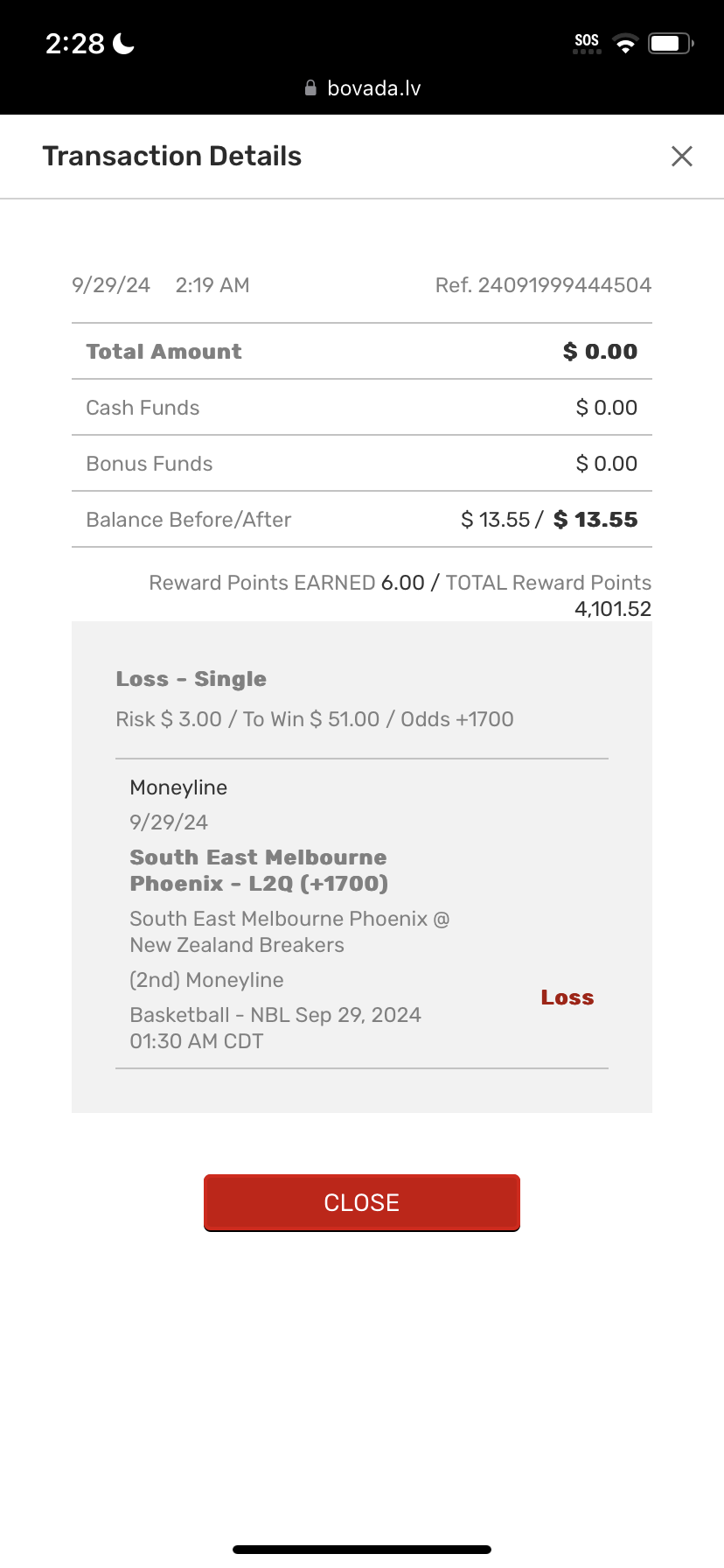
Task: Tap the SOS signal indicator
Action: (587, 43)
